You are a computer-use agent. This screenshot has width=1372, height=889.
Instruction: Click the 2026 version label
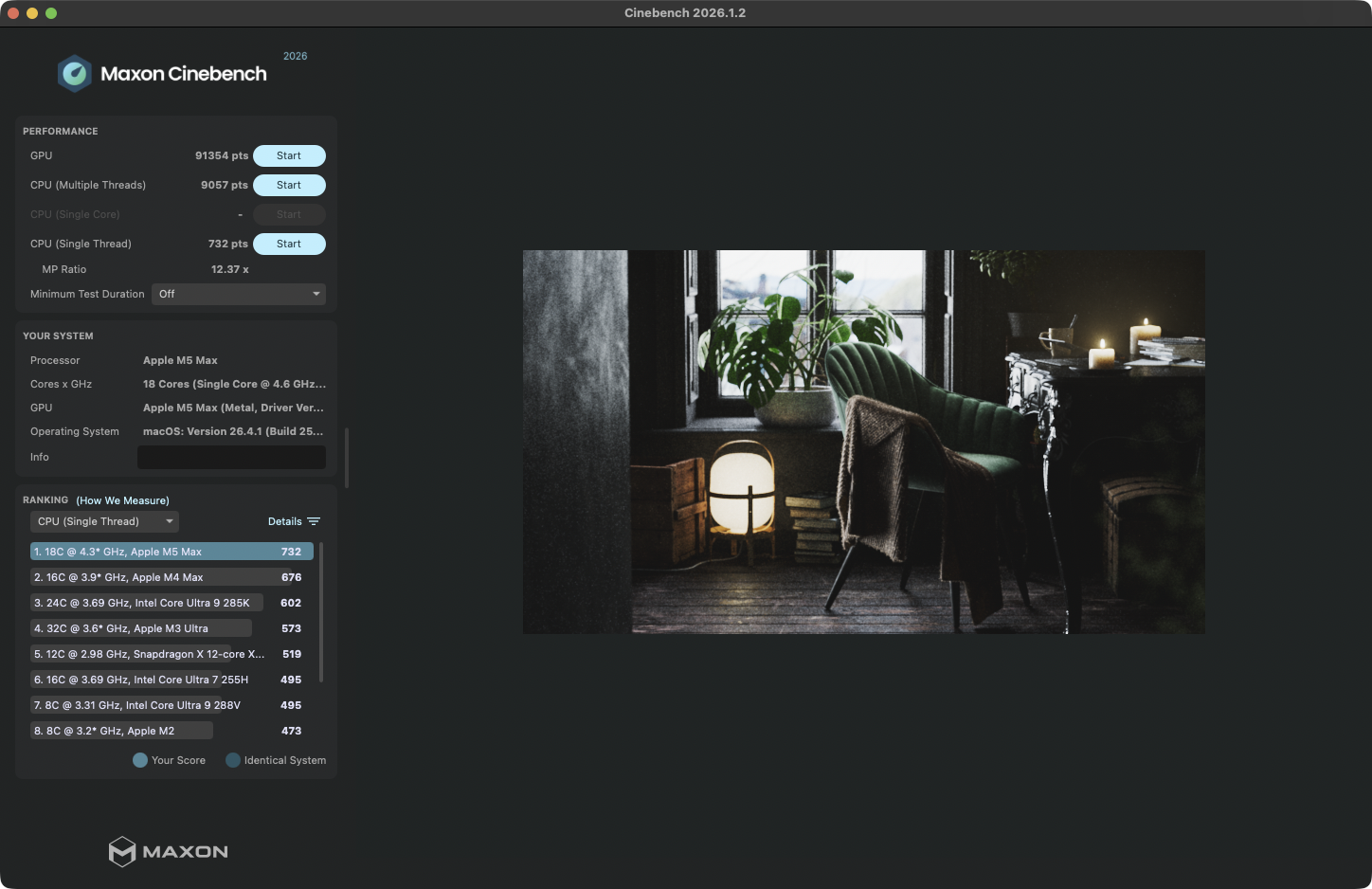click(x=296, y=56)
